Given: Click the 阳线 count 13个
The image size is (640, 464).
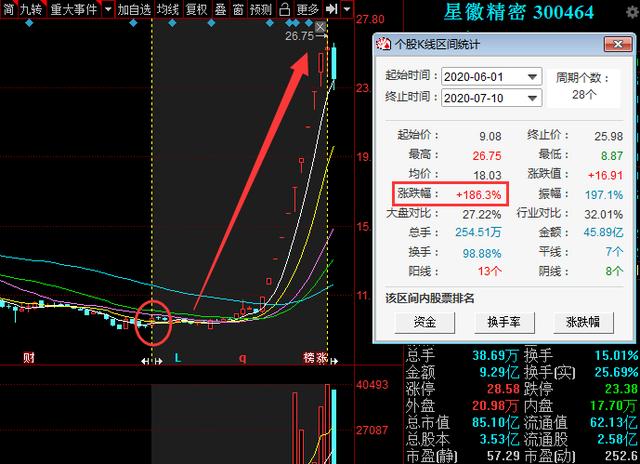Looking at the screenshot, I should 490,271.
